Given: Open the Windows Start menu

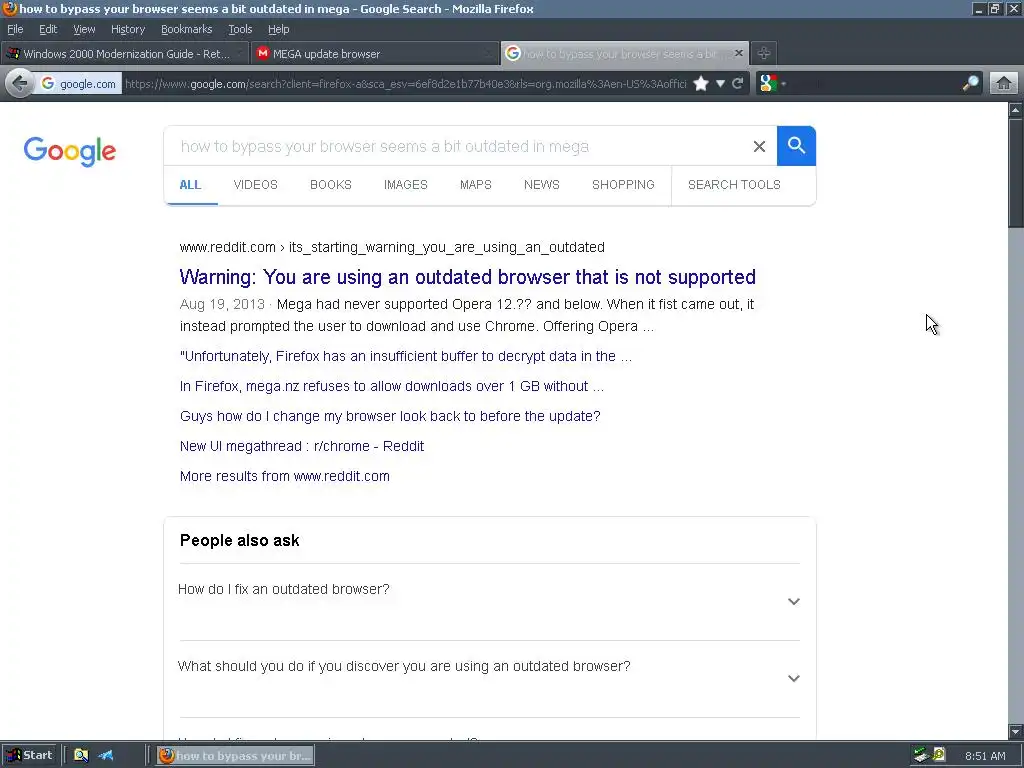Looking at the screenshot, I should pyautogui.click(x=29, y=756).
